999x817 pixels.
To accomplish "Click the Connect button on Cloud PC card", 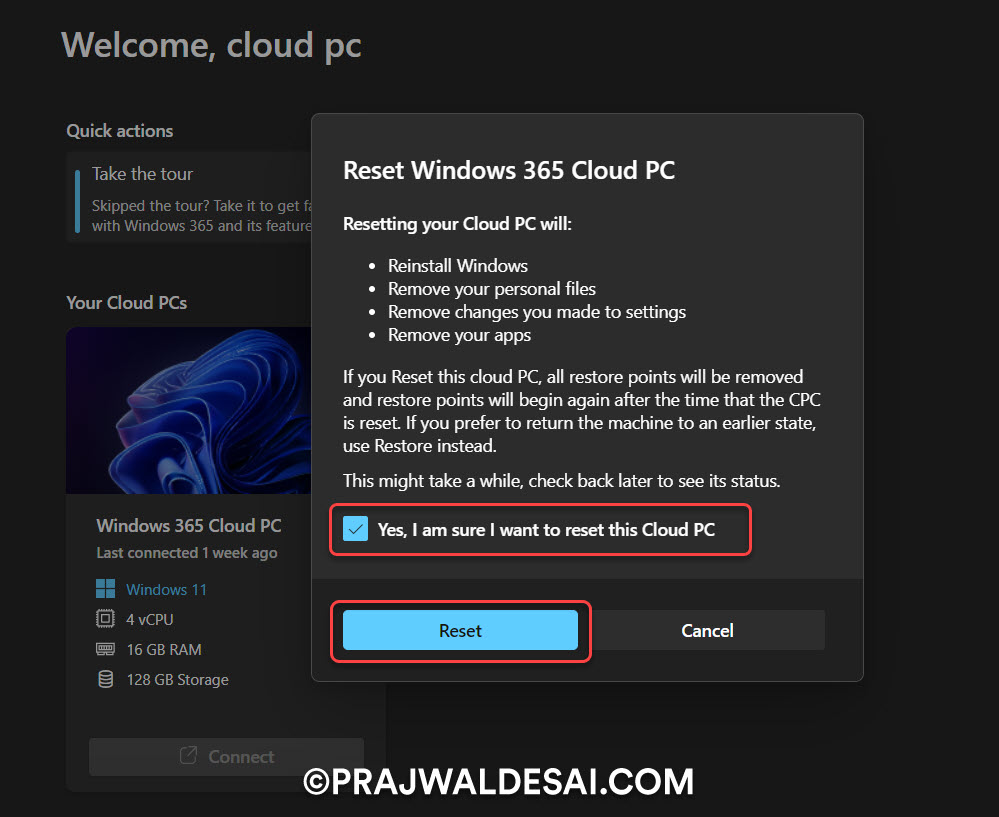I will (226, 756).
